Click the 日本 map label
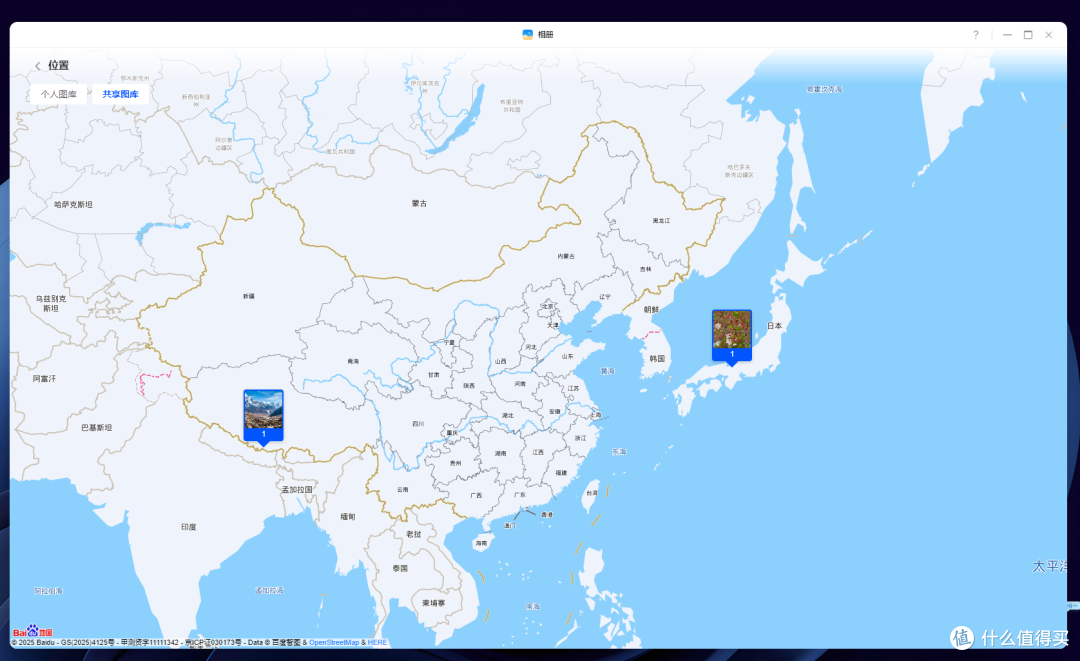 click(774, 326)
